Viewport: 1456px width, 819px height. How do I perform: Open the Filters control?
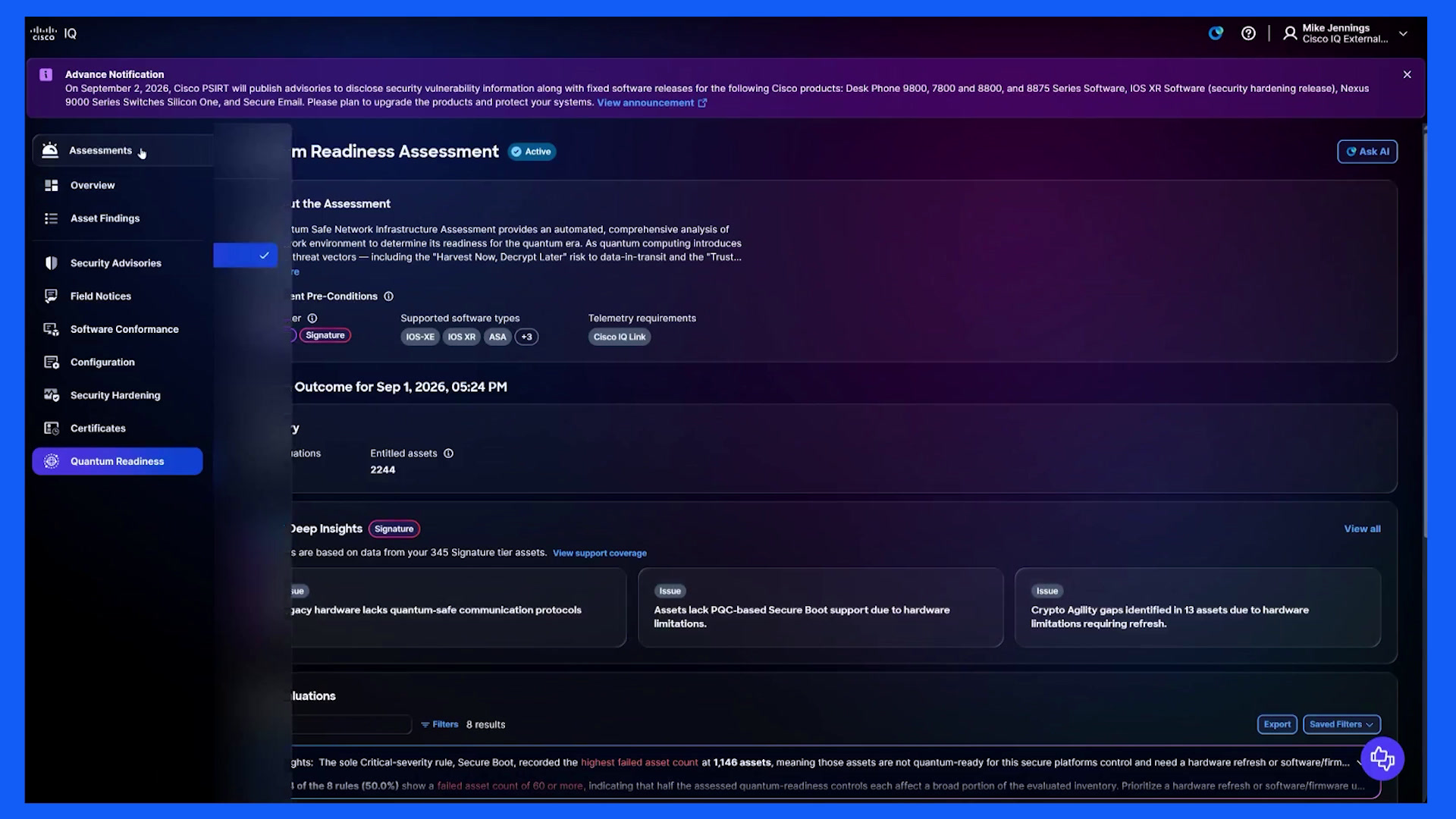[440, 724]
